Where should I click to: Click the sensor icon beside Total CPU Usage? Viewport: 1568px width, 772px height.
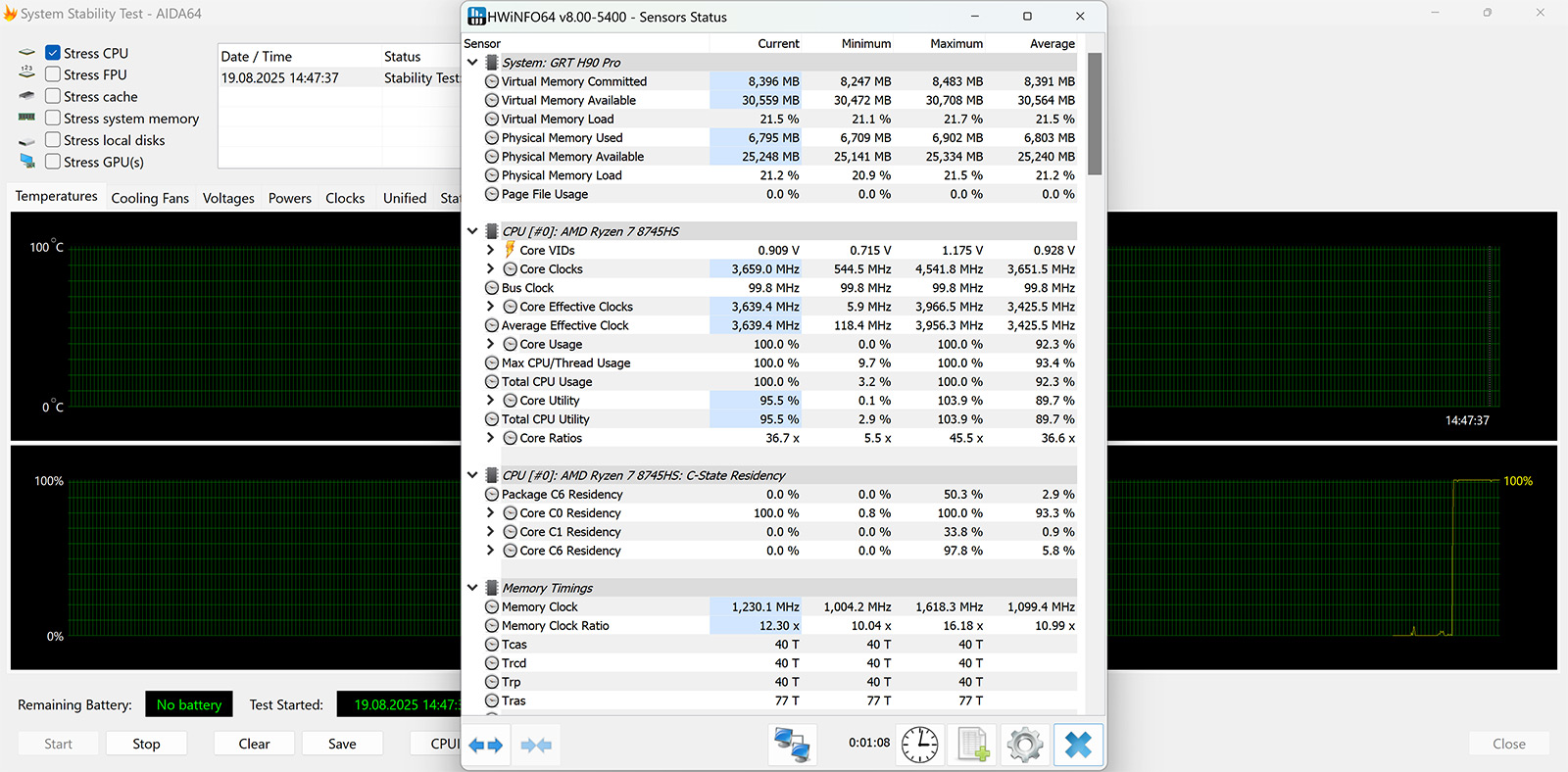click(492, 382)
